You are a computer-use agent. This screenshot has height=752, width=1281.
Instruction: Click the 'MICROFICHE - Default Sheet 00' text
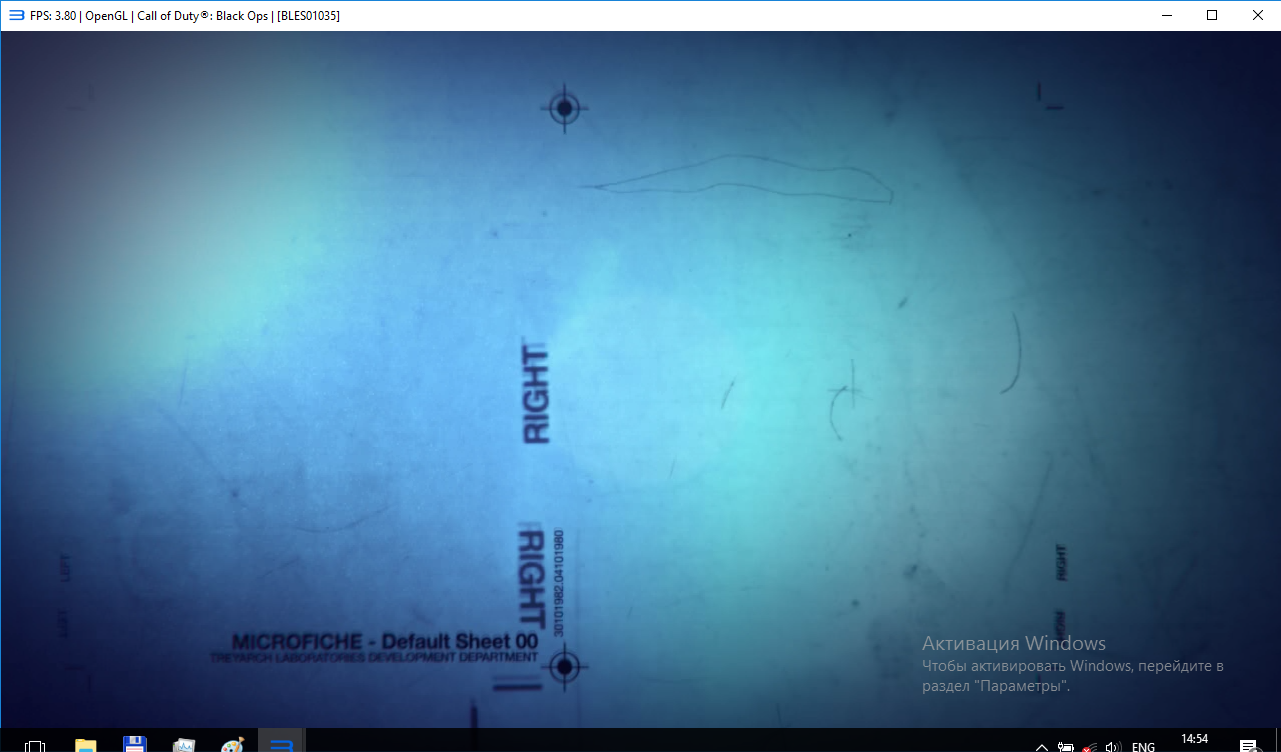point(385,641)
